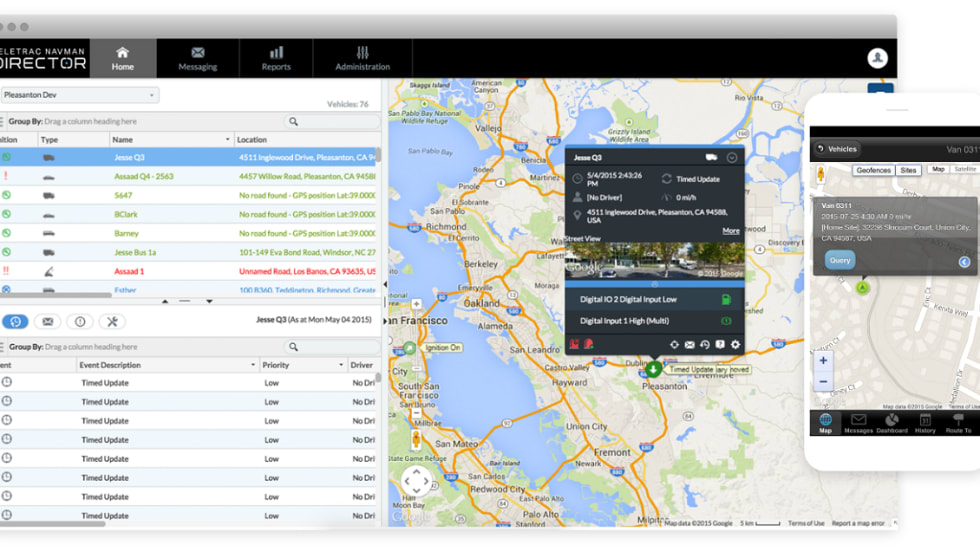The width and height of the screenshot is (980, 552).
Task: Switch to the Reports tab
Action: pos(276,58)
